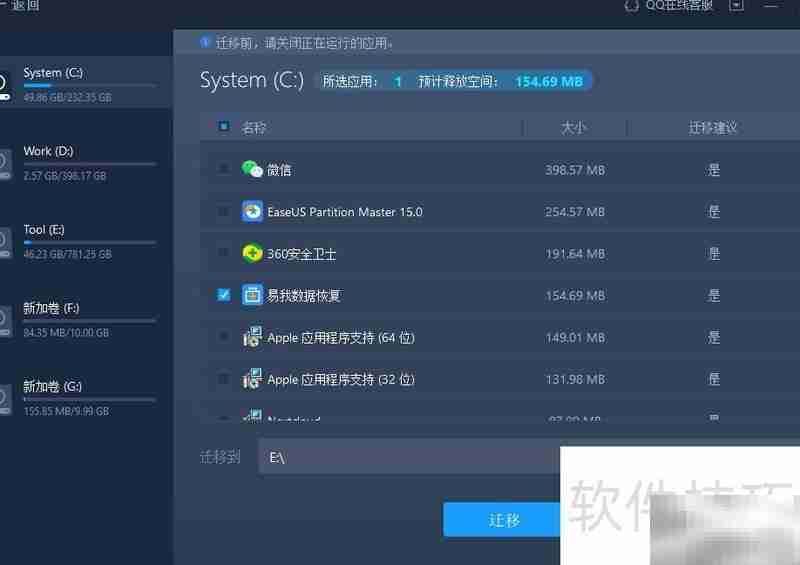Image resolution: width=800 pixels, height=565 pixels.
Task: Select Tool (E:) in the sidebar
Action: coord(86,241)
